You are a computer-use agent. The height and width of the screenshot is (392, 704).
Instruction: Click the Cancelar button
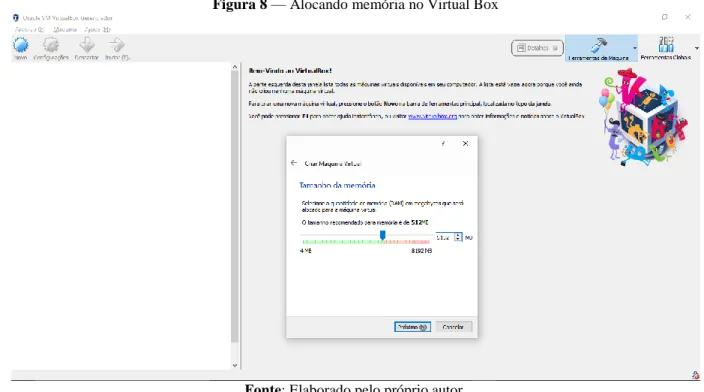(453, 327)
